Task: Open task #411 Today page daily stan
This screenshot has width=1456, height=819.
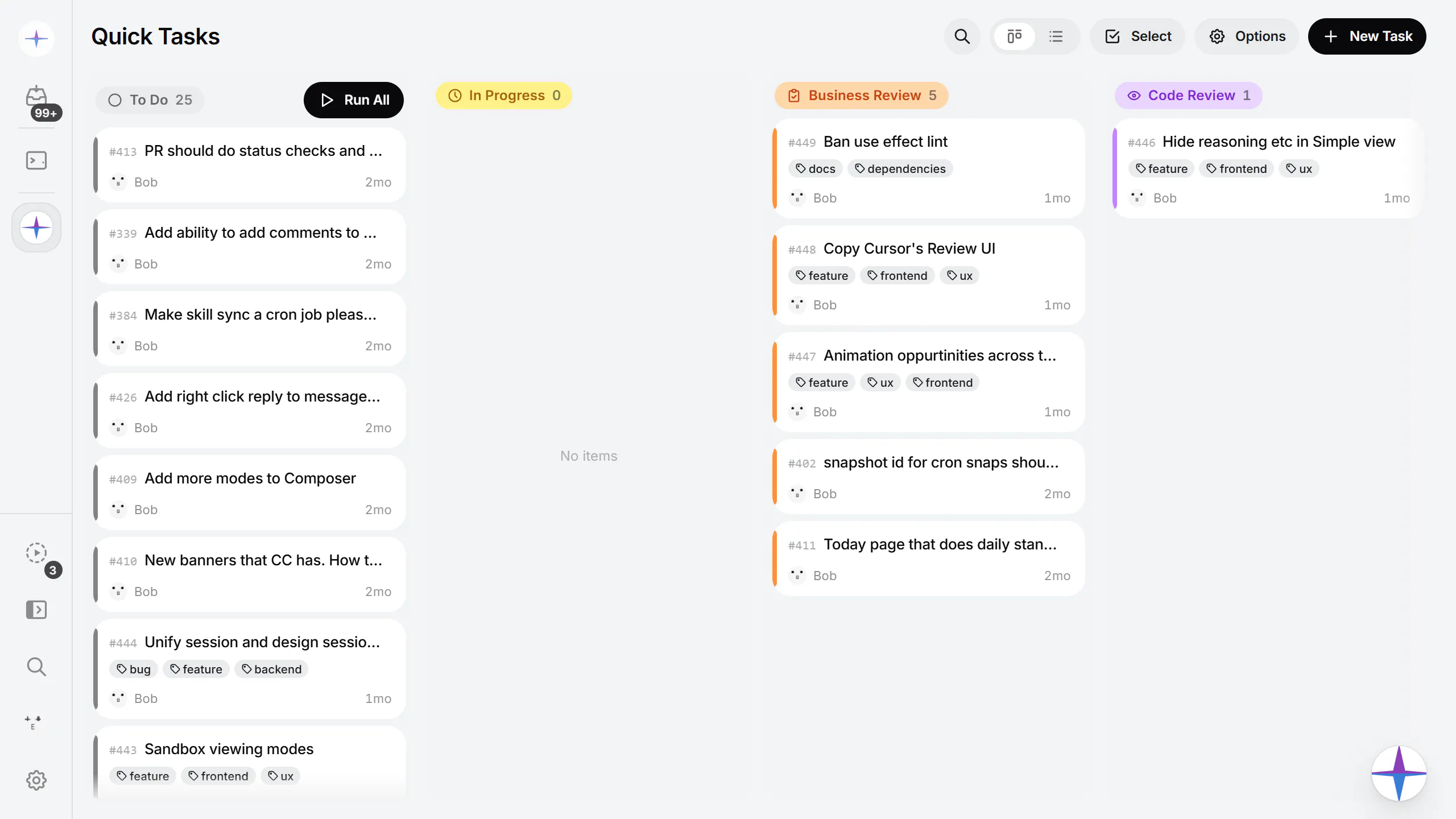Action: (x=929, y=559)
